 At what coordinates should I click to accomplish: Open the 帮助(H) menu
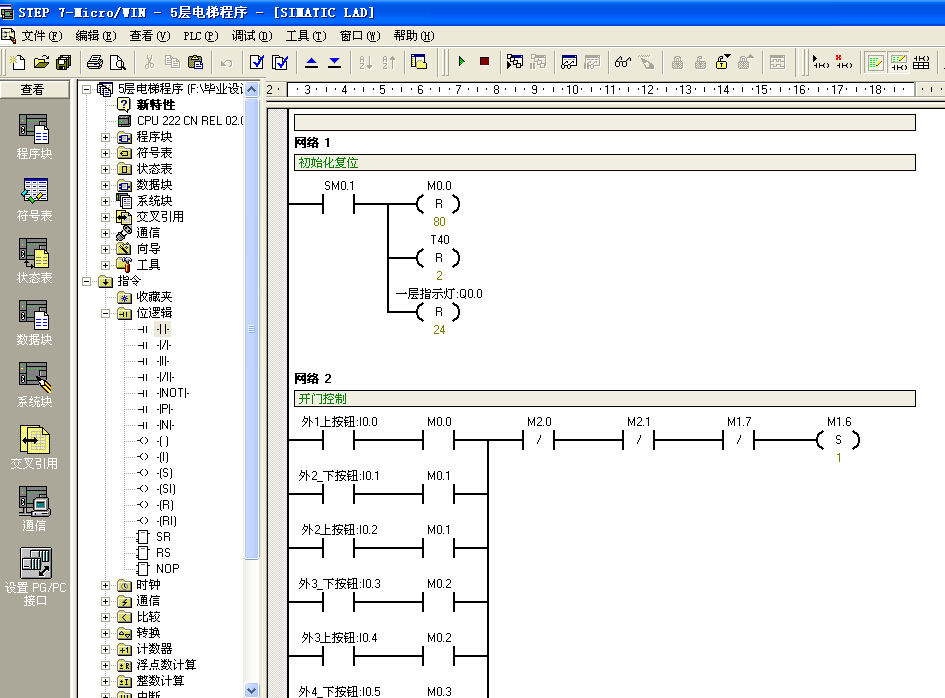(413, 36)
